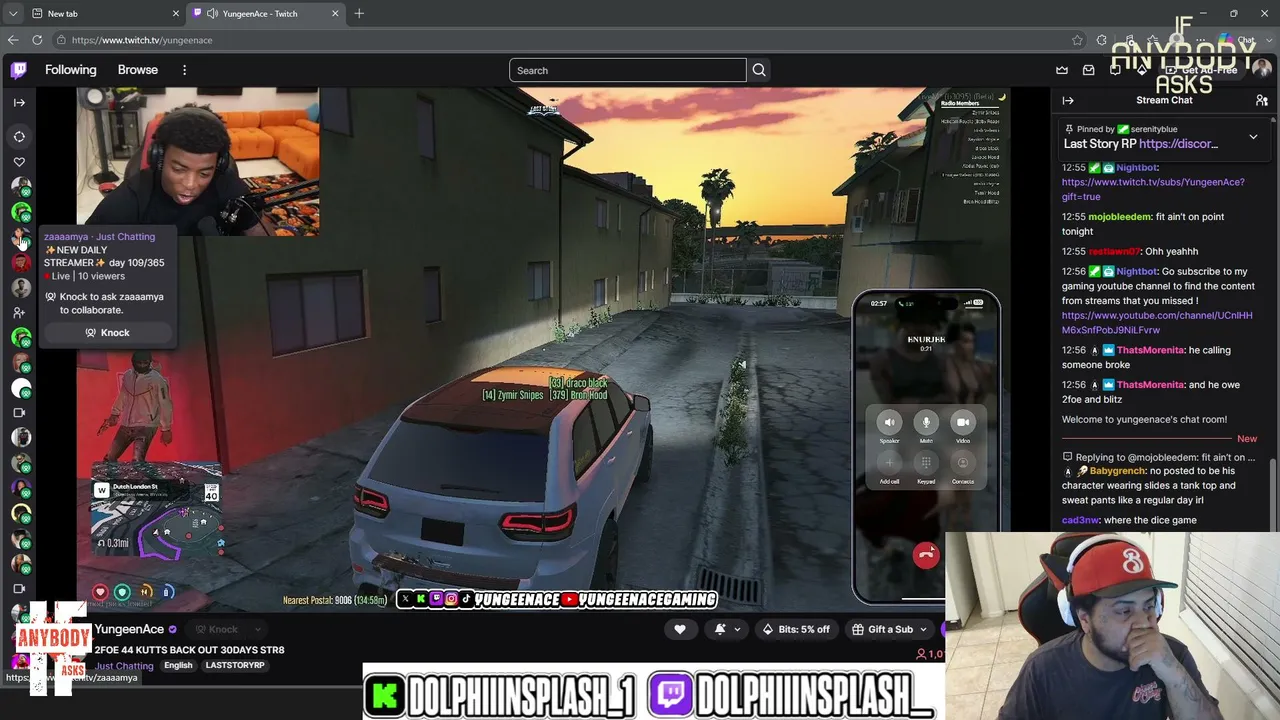Bookmark this page with the star icon
The image size is (1280, 720).
coord(1077,40)
